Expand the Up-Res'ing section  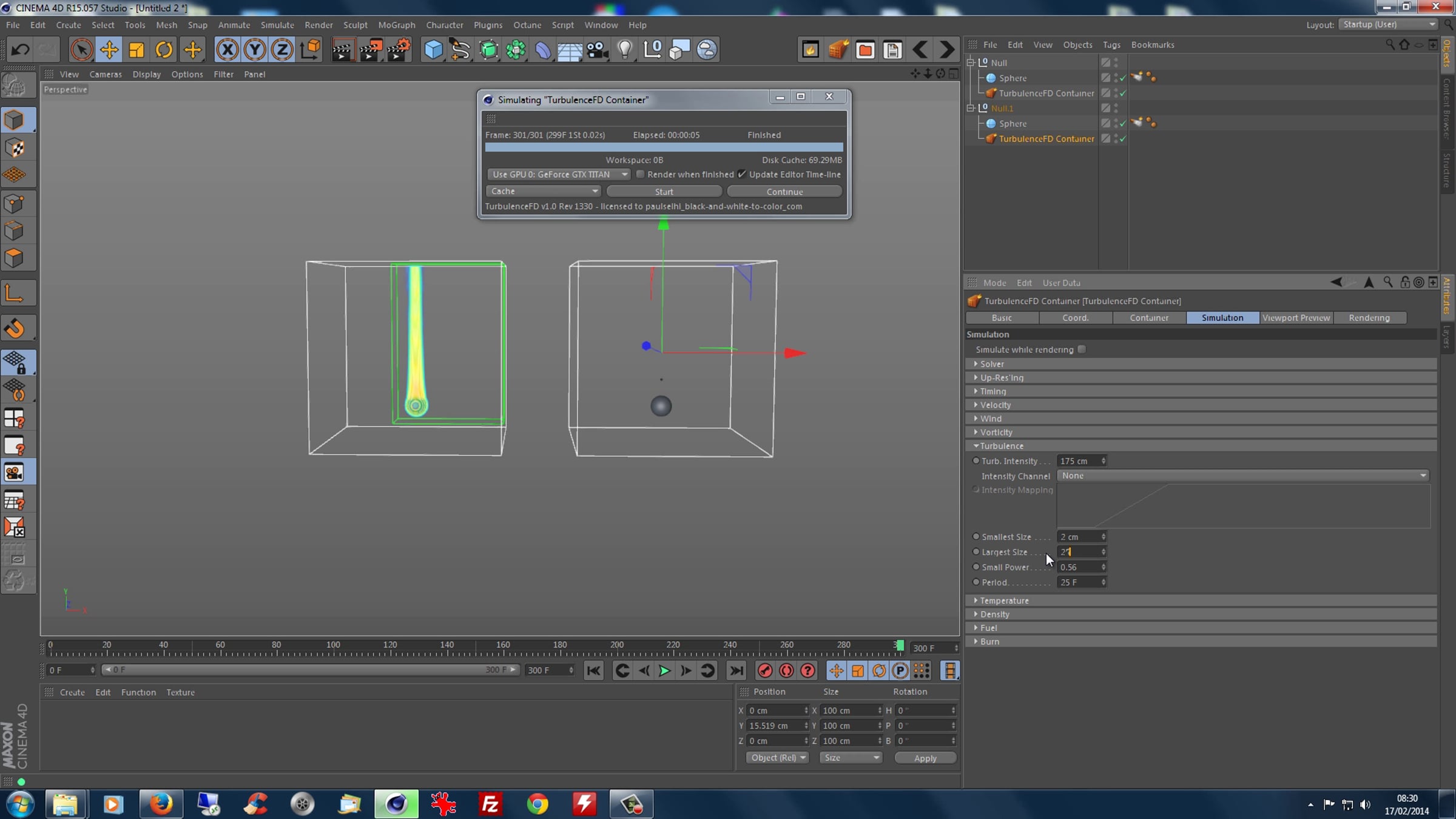1201,377
